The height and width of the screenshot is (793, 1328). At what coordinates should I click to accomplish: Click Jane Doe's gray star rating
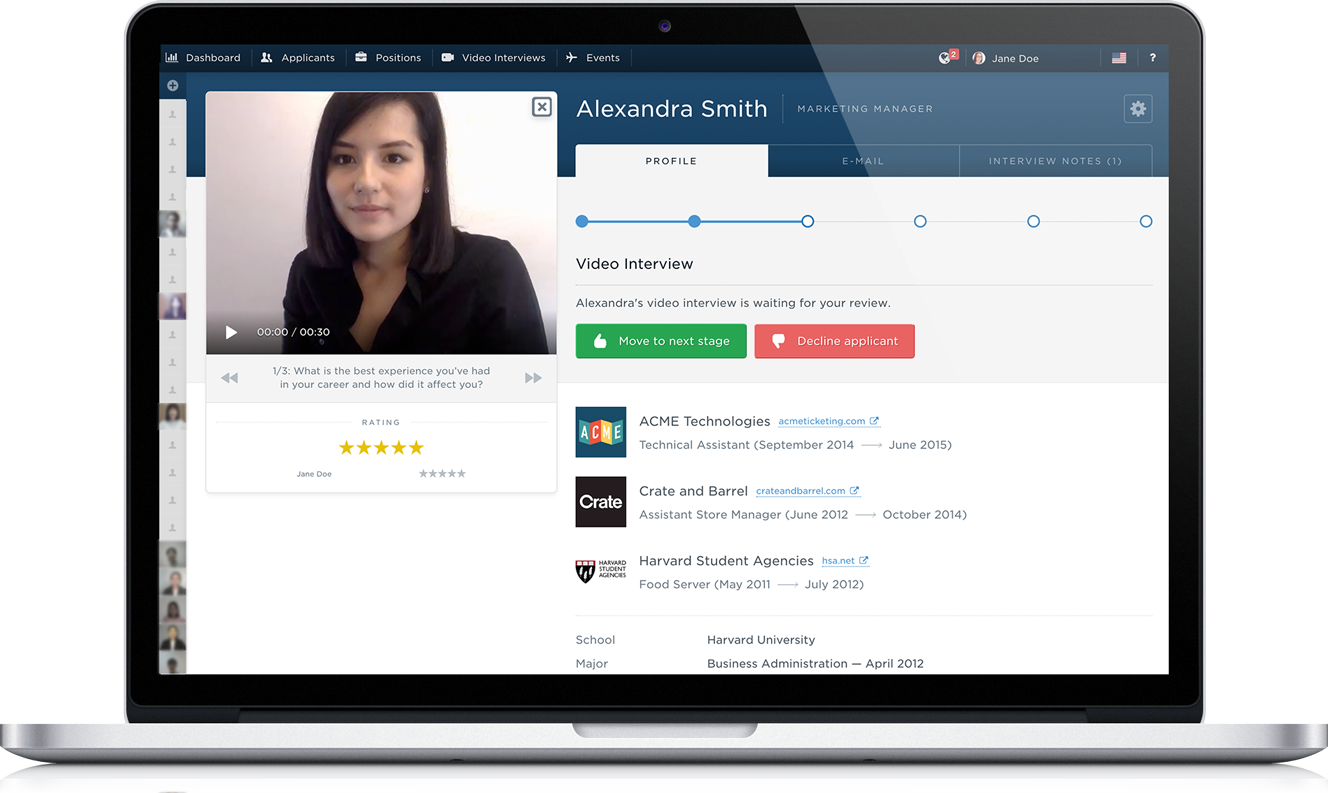coord(442,474)
